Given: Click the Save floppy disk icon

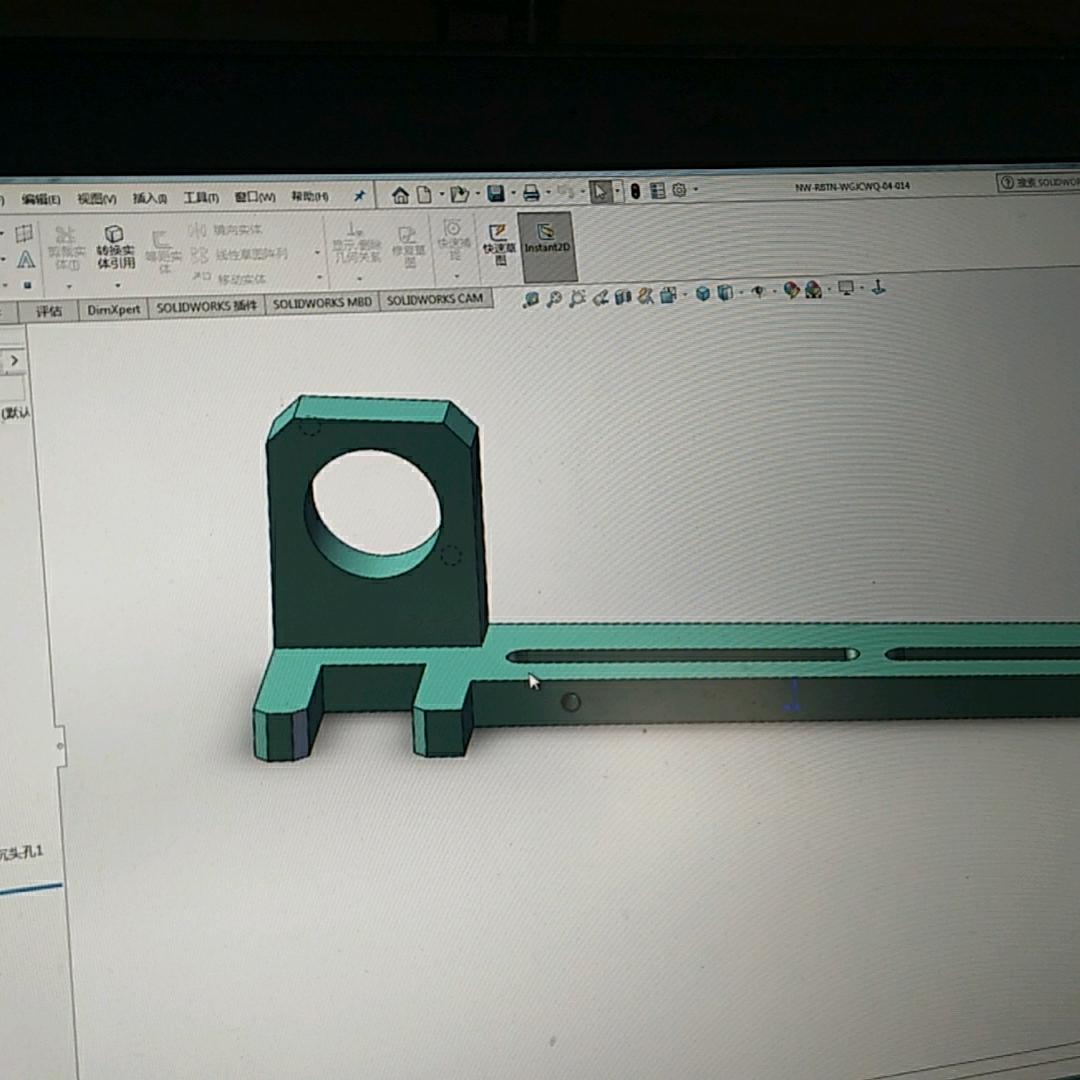Looking at the screenshot, I should tap(495, 193).
